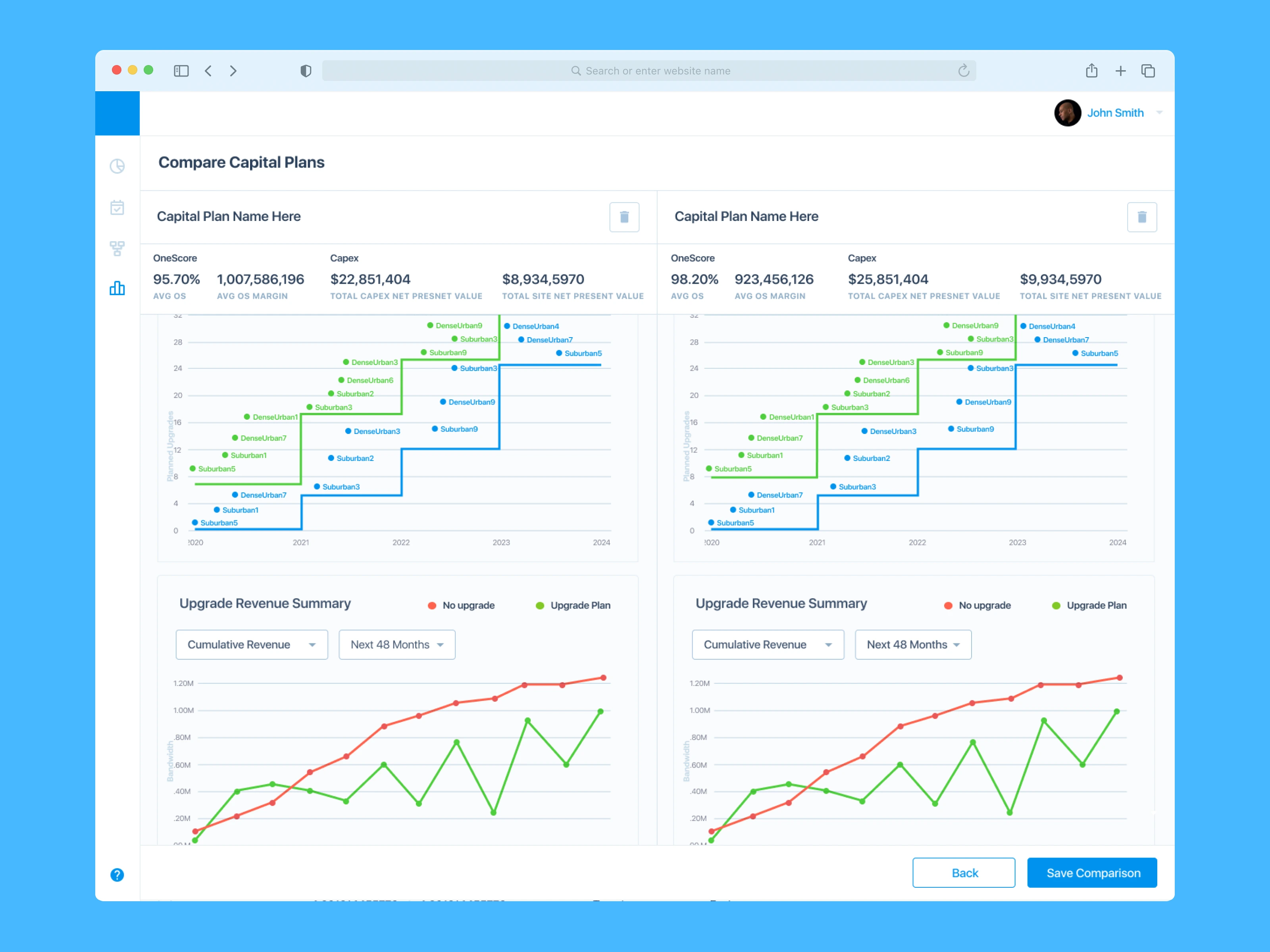The height and width of the screenshot is (952, 1270).
Task: Toggle left No upgrade legend item
Action: pos(462,605)
